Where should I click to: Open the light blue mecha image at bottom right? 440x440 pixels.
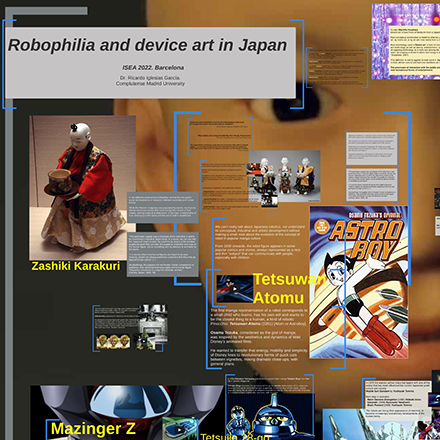377,424
